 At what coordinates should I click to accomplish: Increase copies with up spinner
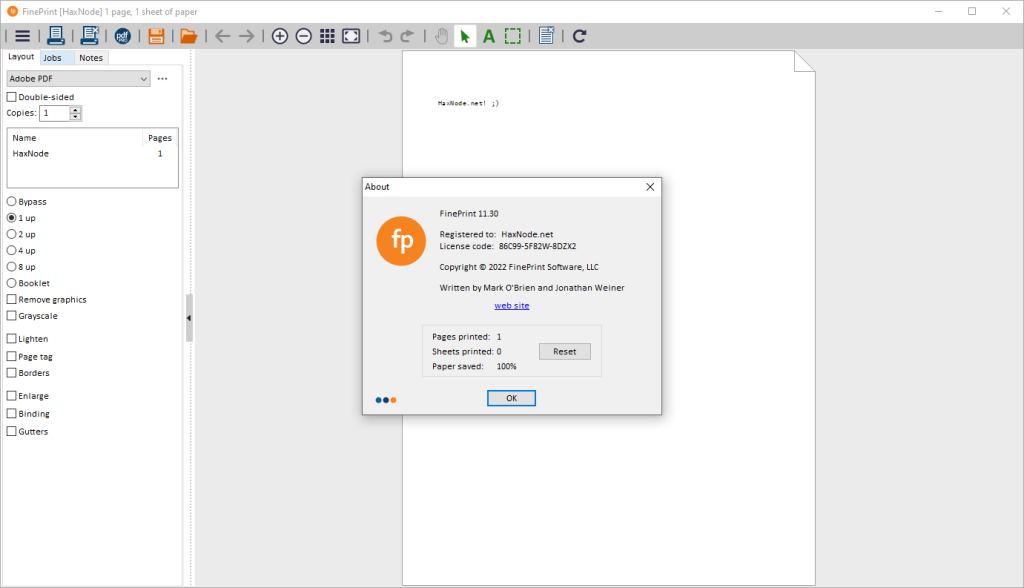[76, 109]
